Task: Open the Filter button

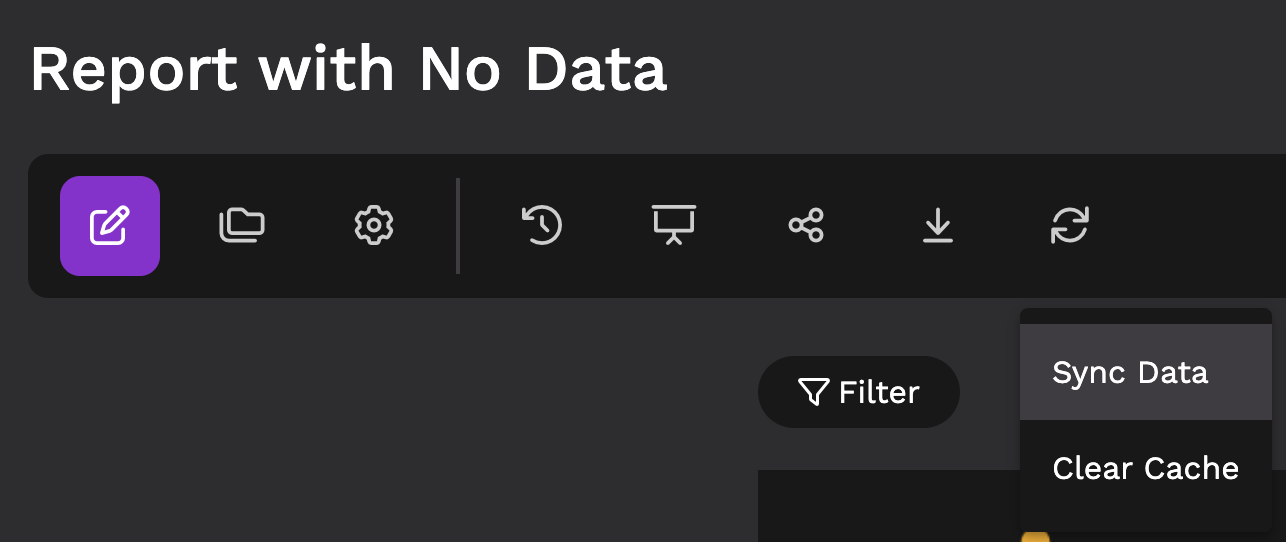Action: (859, 392)
